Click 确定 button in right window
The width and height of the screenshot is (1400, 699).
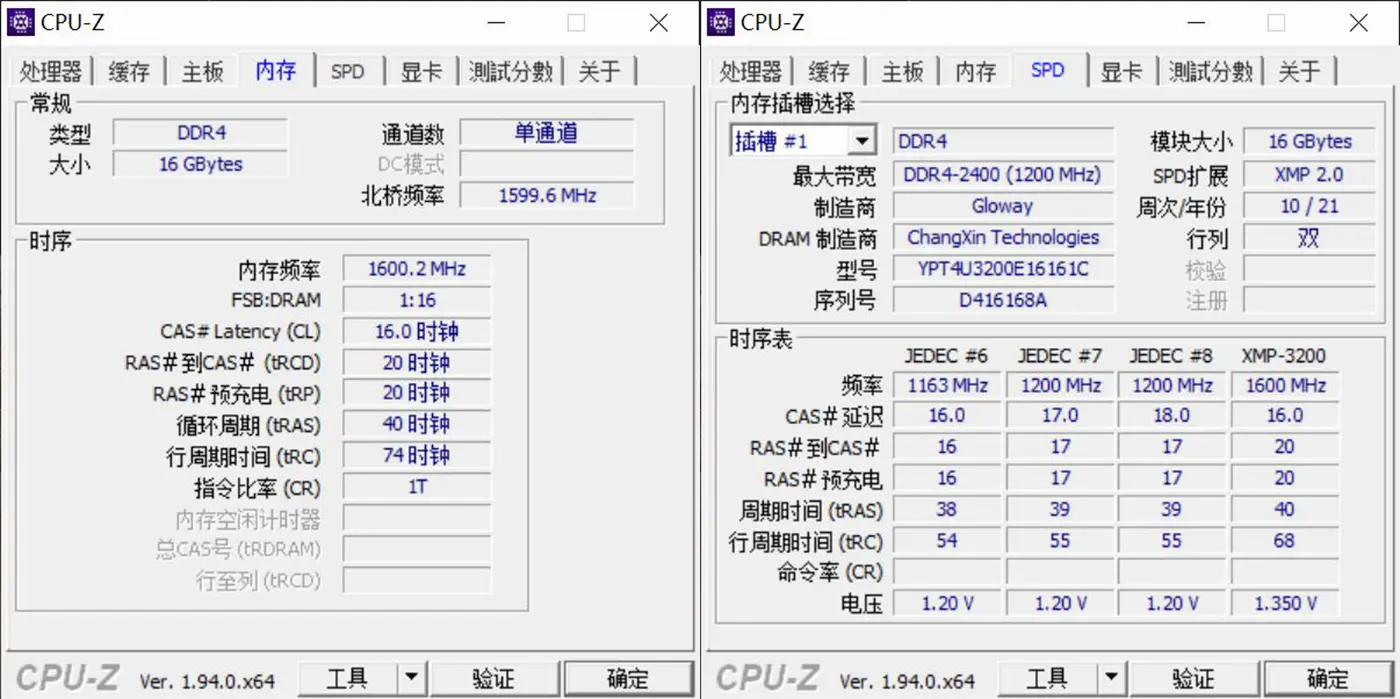click(x=1328, y=680)
